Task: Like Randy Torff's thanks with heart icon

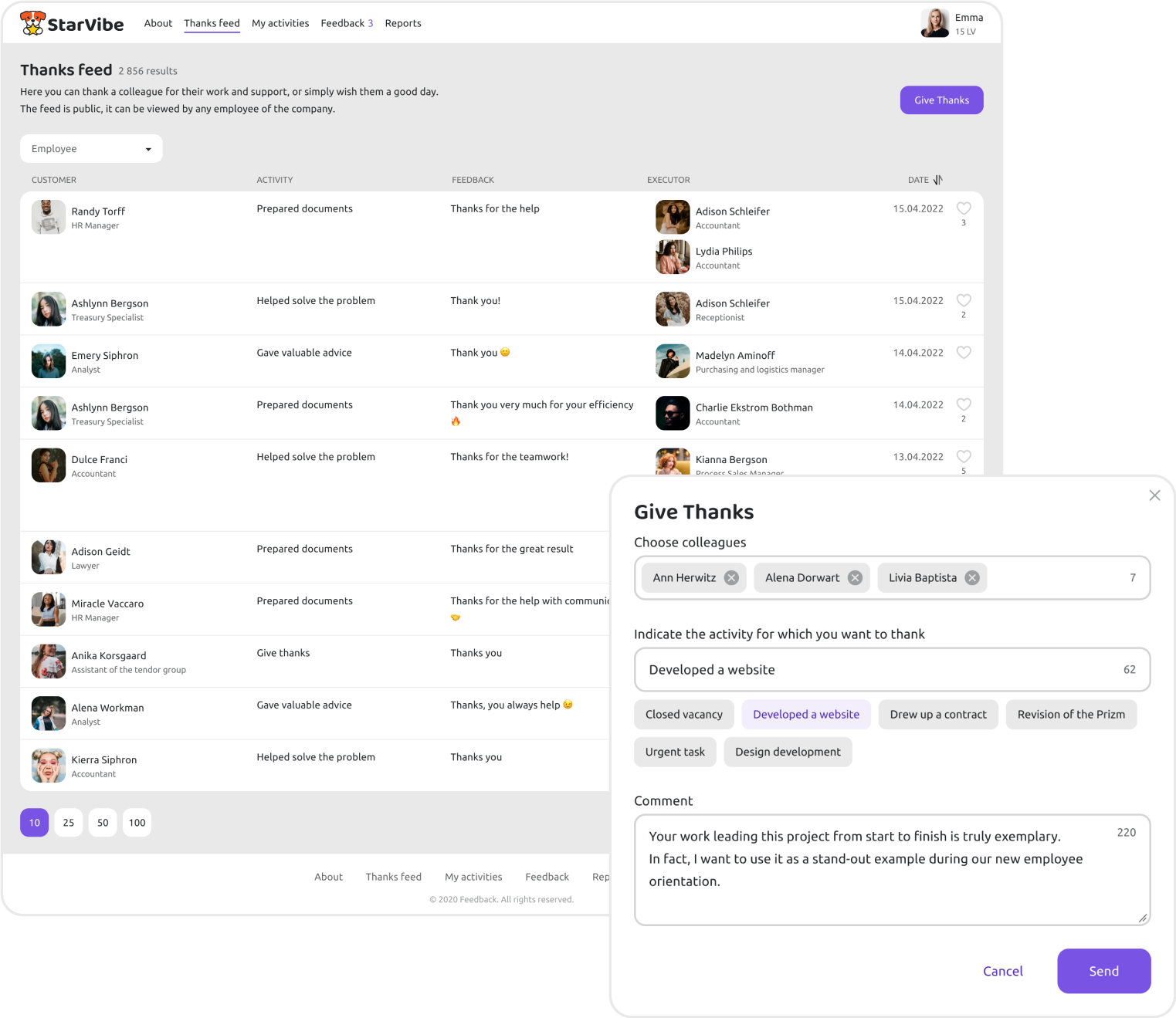Action: coord(963,208)
